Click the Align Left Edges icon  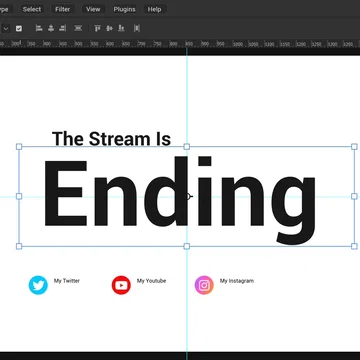pos(39,28)
